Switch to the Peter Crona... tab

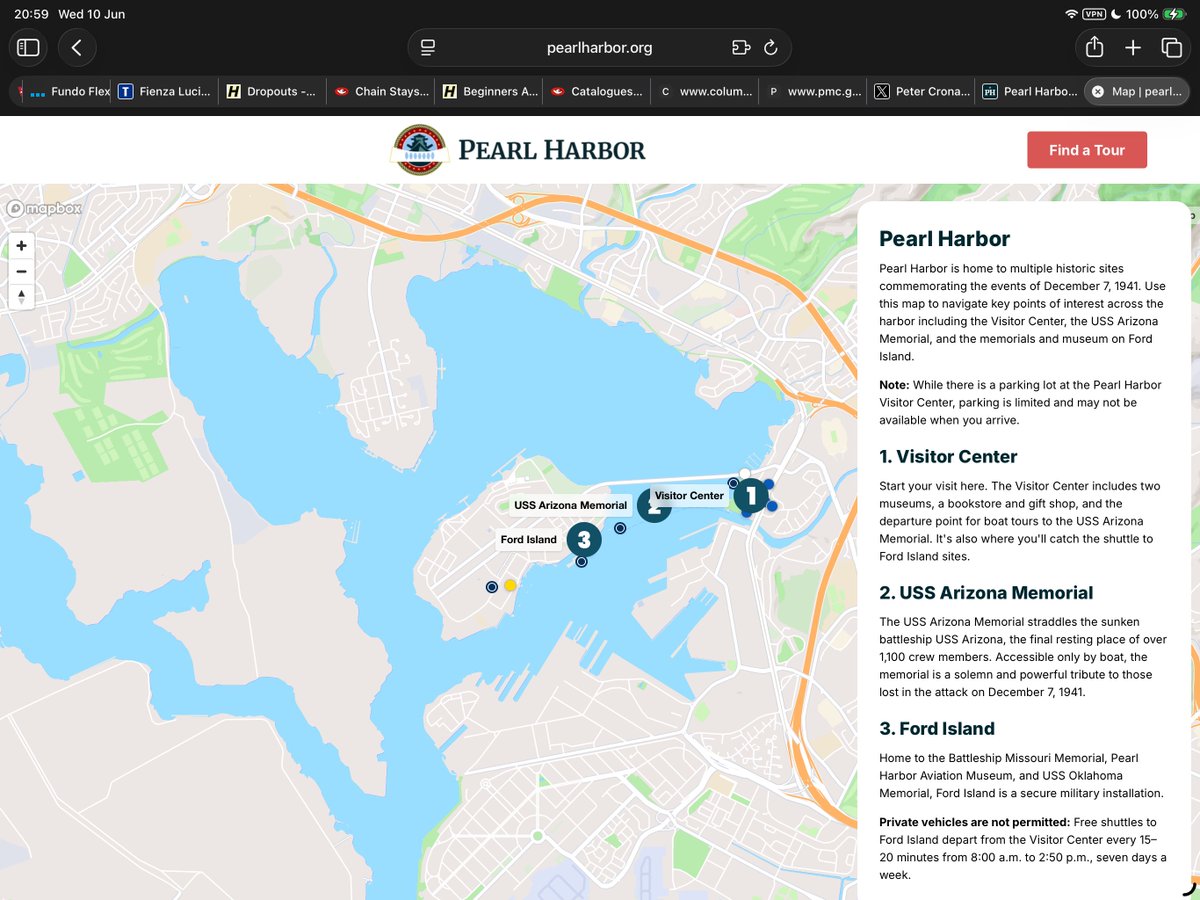(x=921, y=91)
